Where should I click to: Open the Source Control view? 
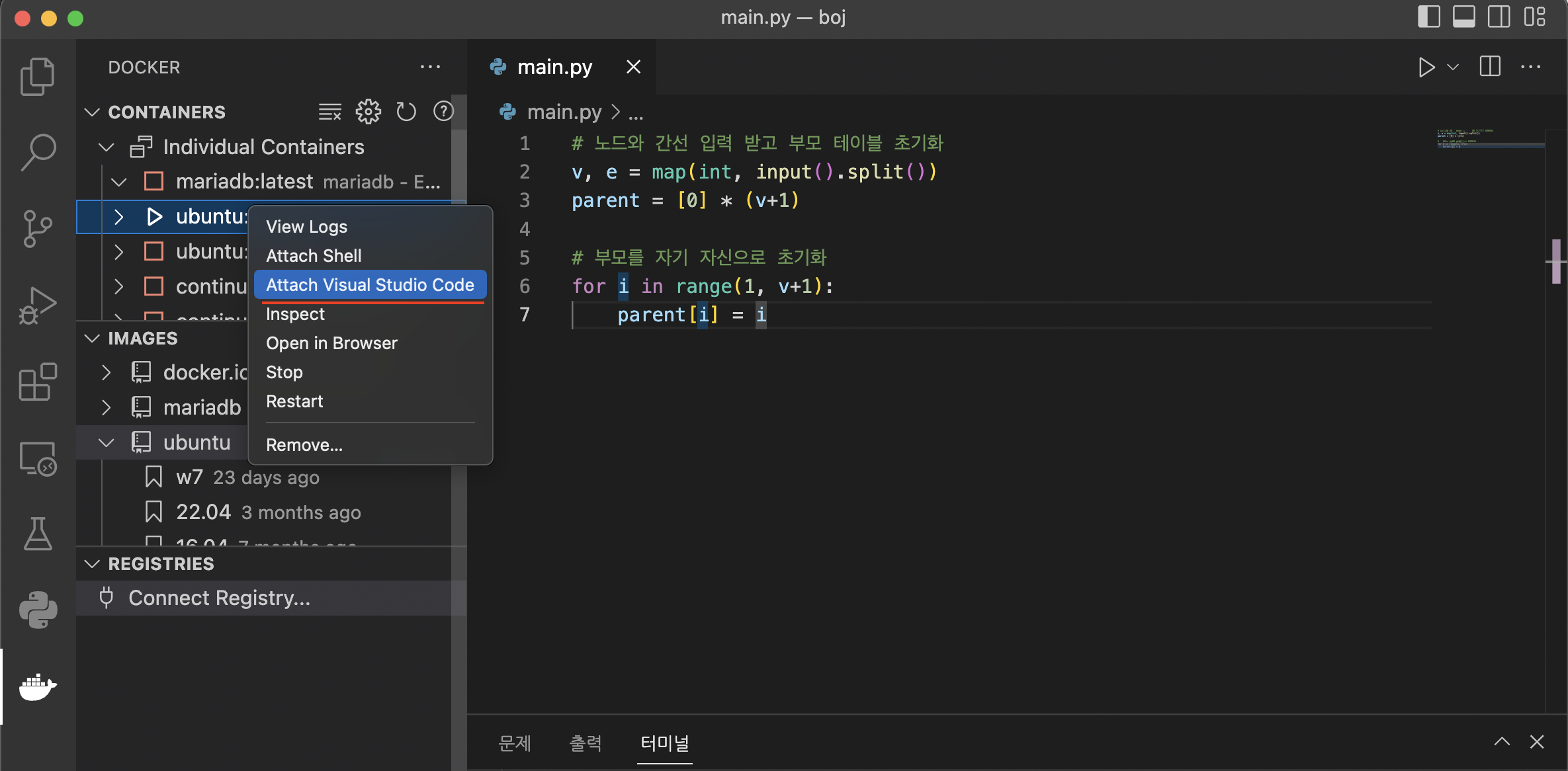38,228
